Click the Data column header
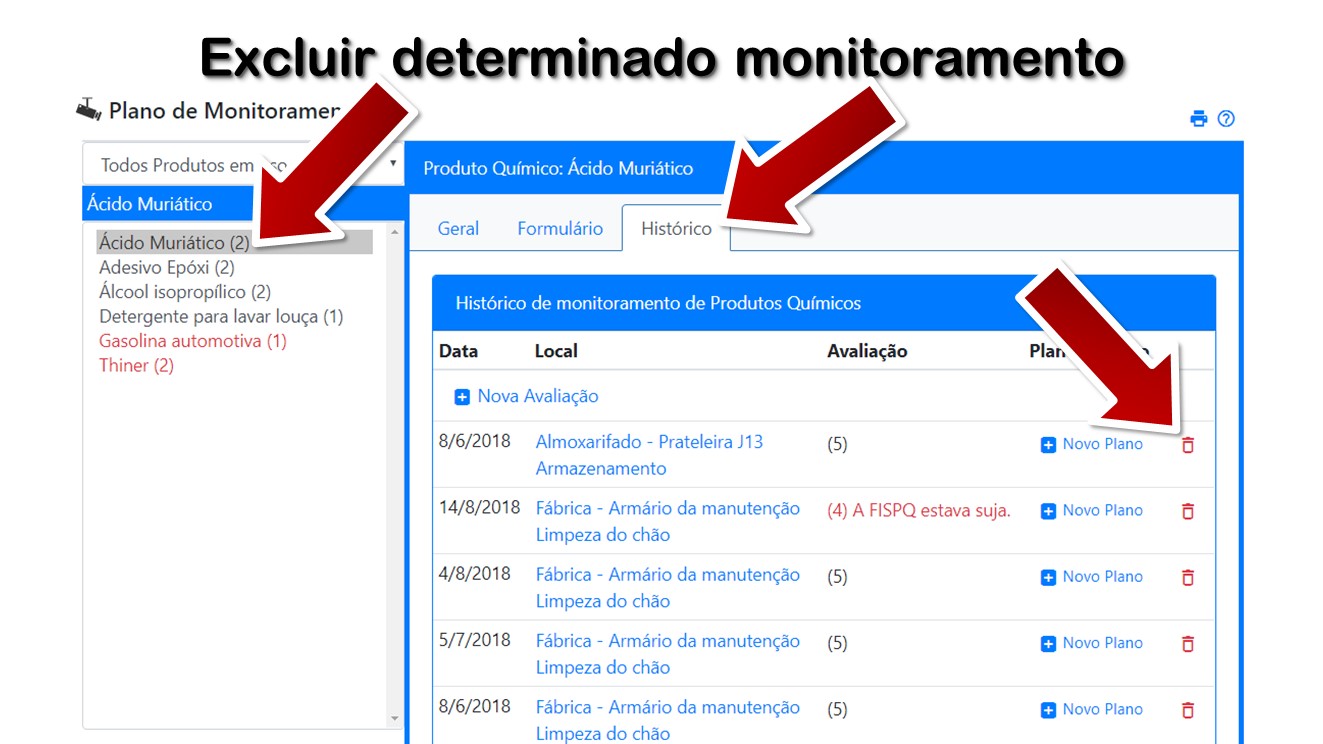Viewport: 1323px width, 744px height. [458, 351]
